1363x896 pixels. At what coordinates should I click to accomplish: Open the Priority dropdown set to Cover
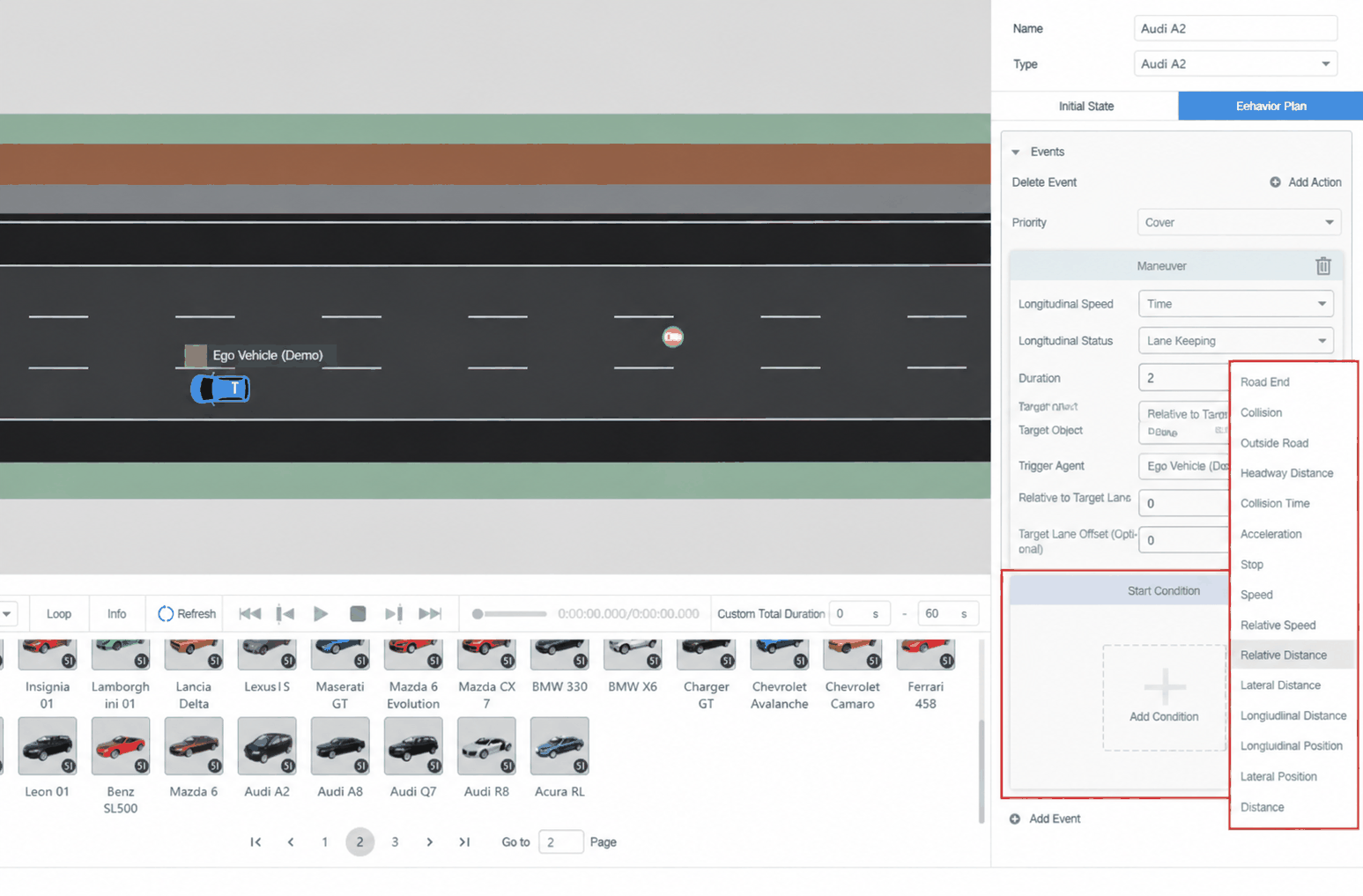coord(1239,222)
